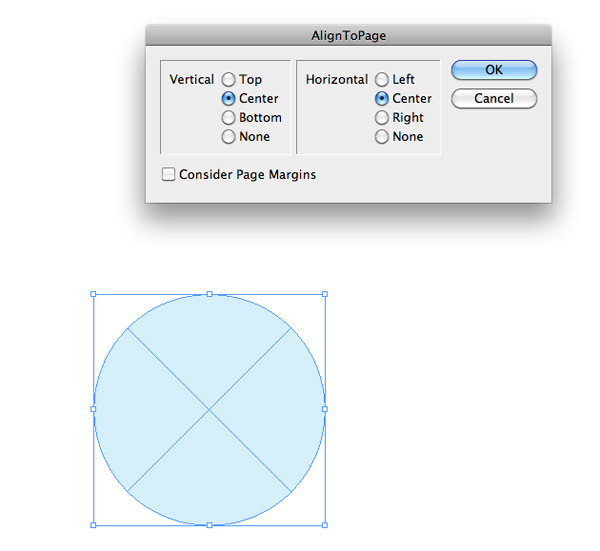Image resolution: width=600 pixels, height=551 pixels.
Task: Click the AlignToPage dialog title bar
Action: tap(349, 36)
